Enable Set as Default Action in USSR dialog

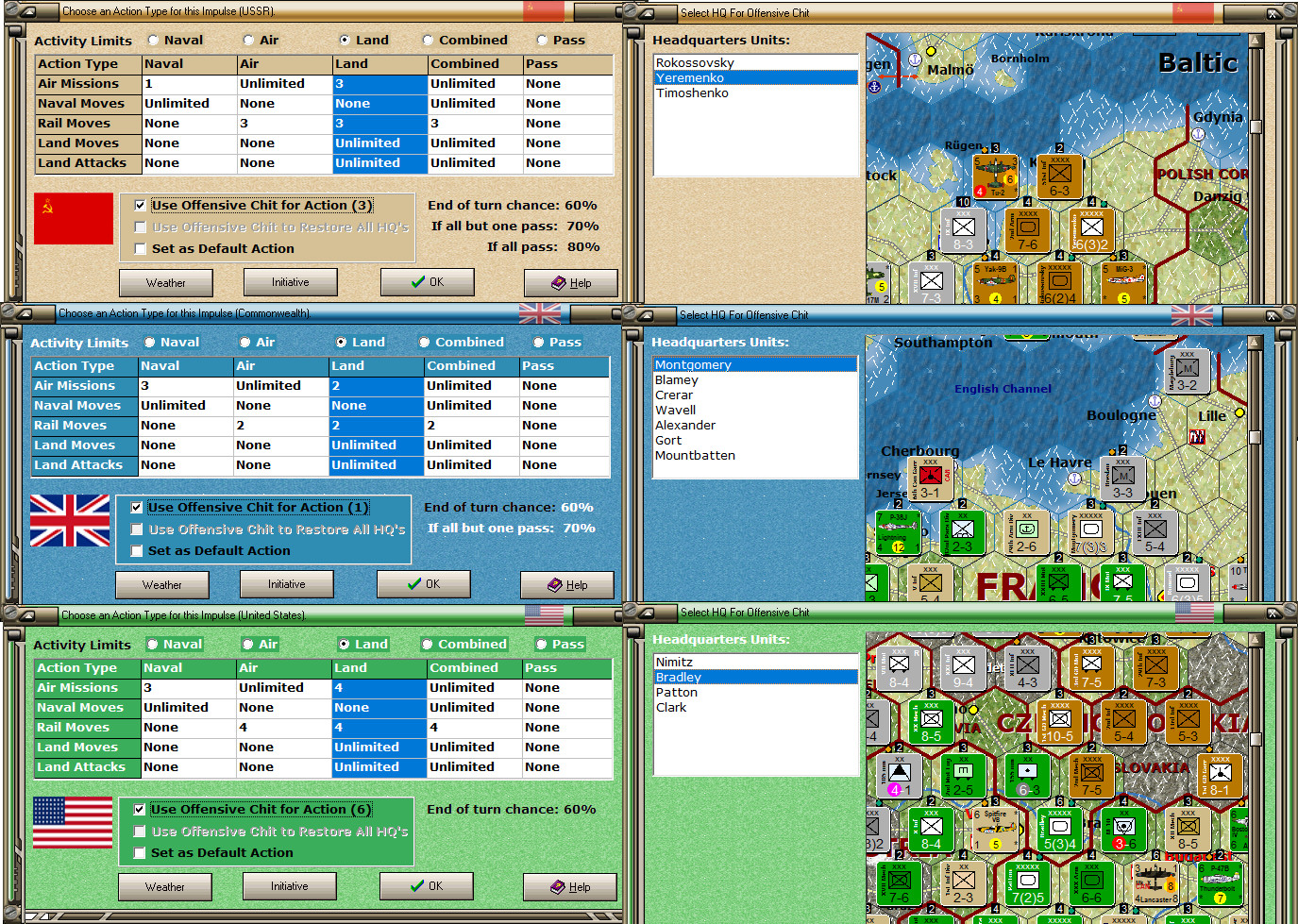click(141, 249)
